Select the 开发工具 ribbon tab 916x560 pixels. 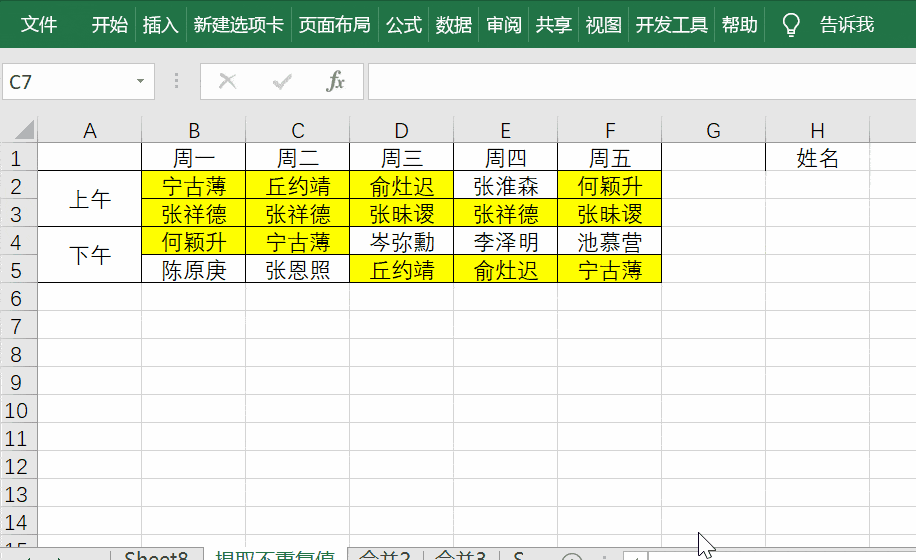tap(672, 25)
